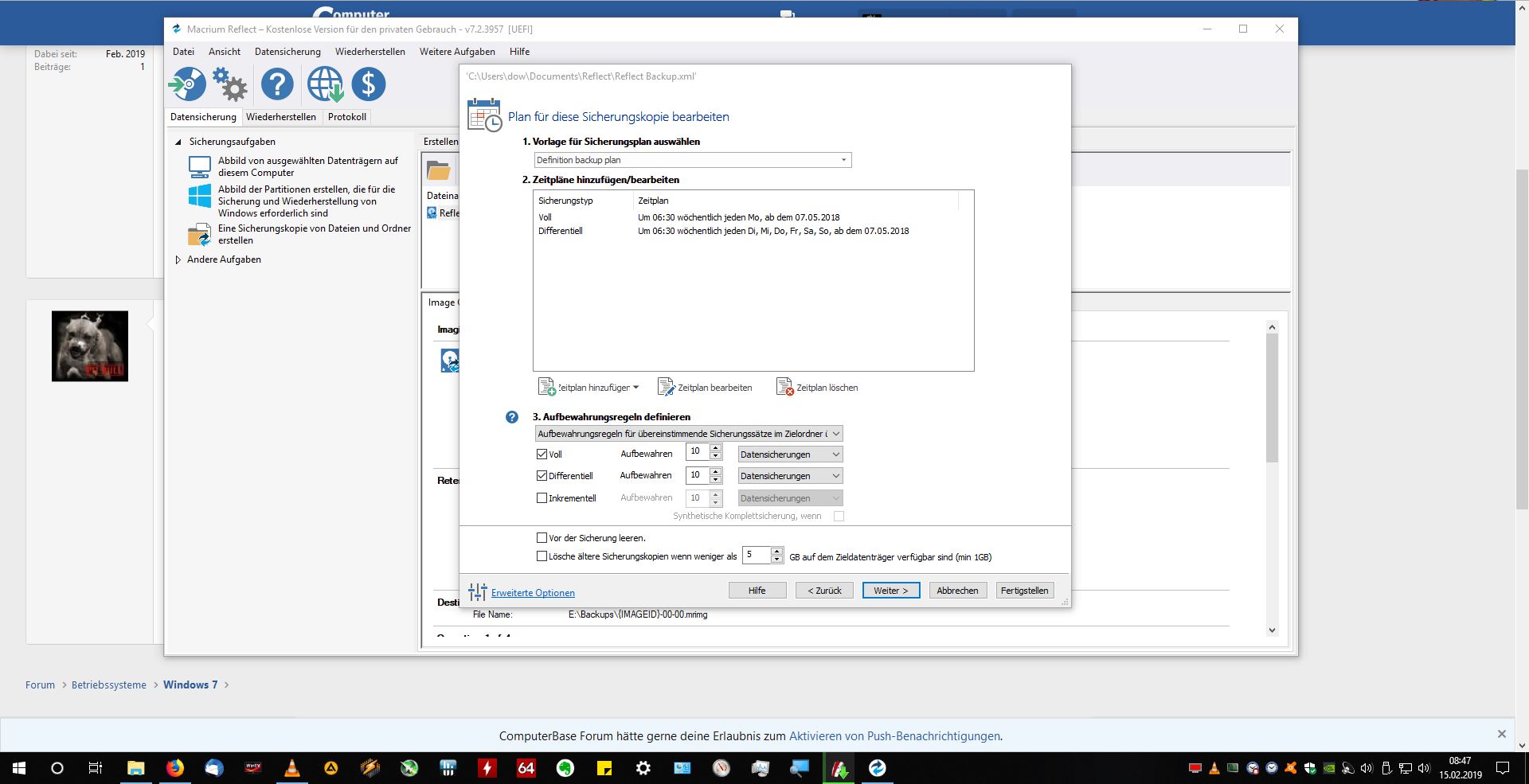The width and height of the screenshot is (1529, 784).
Task: Select the Voll schedule row
Action: (x=753, y=217)
